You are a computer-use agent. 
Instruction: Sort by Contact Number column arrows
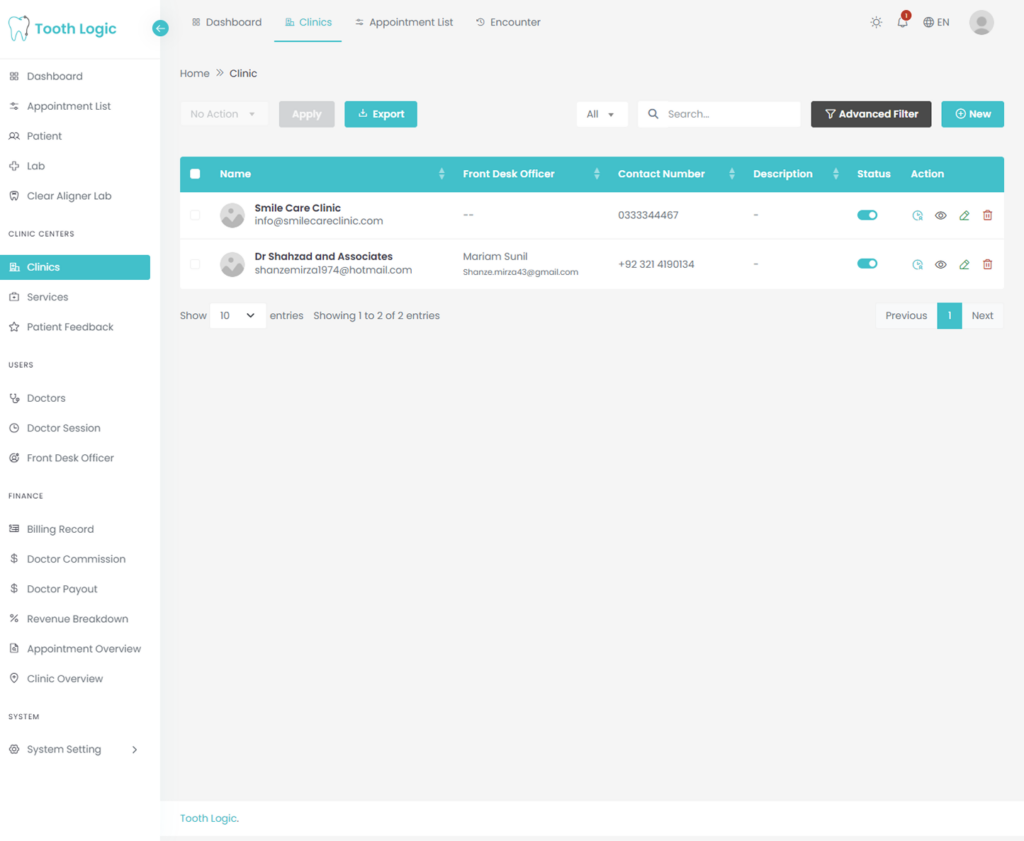click(731, 174)
